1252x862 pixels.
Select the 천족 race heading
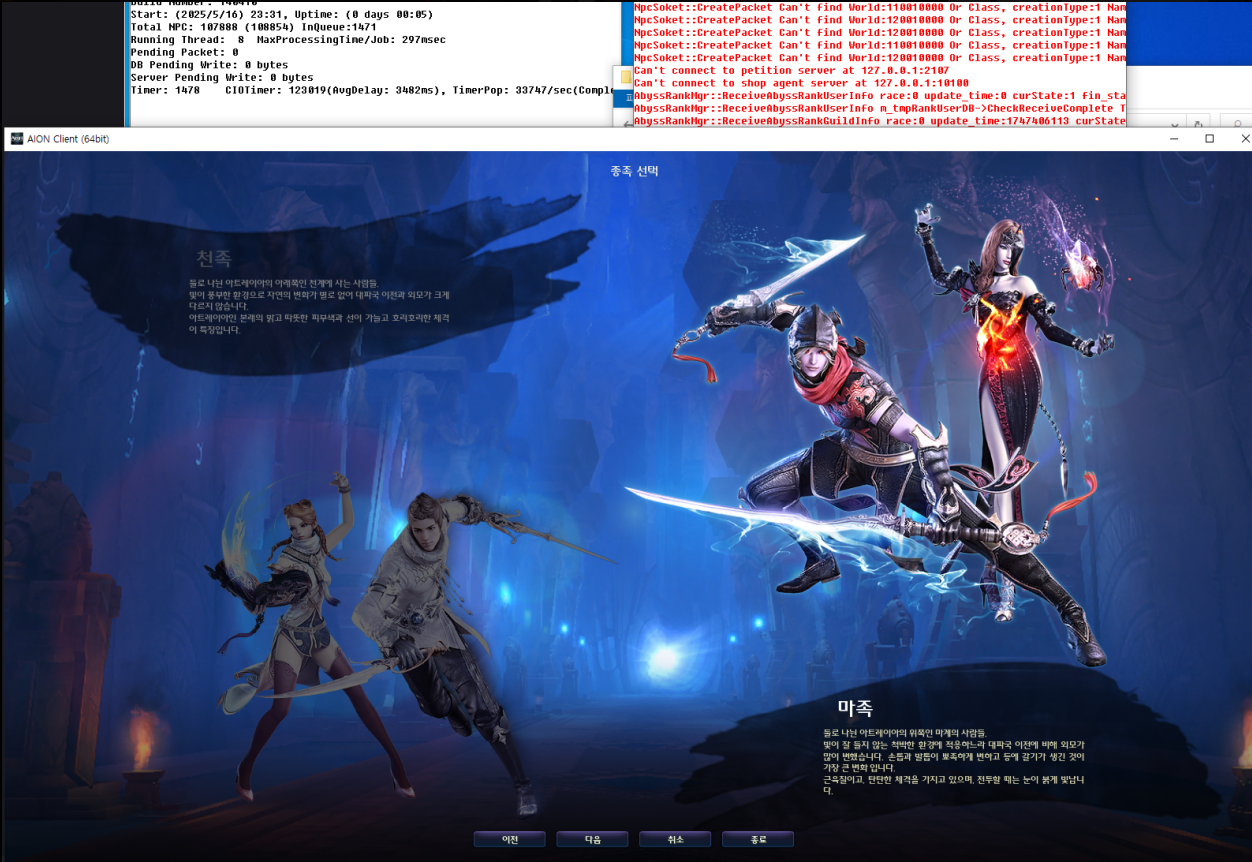point(214,259)
